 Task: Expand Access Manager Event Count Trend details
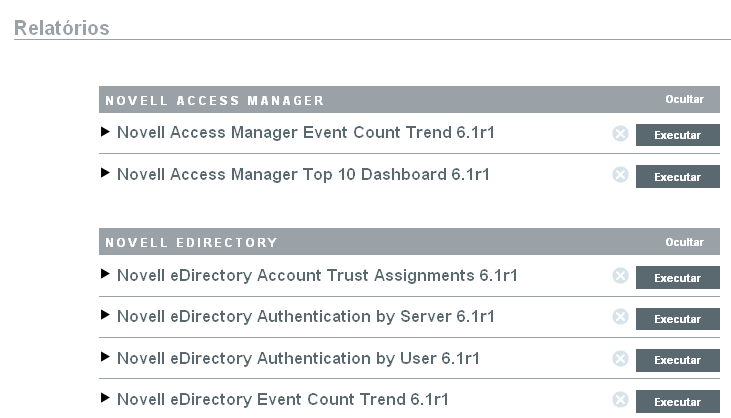pyautogui.click(x=106, y=132)
